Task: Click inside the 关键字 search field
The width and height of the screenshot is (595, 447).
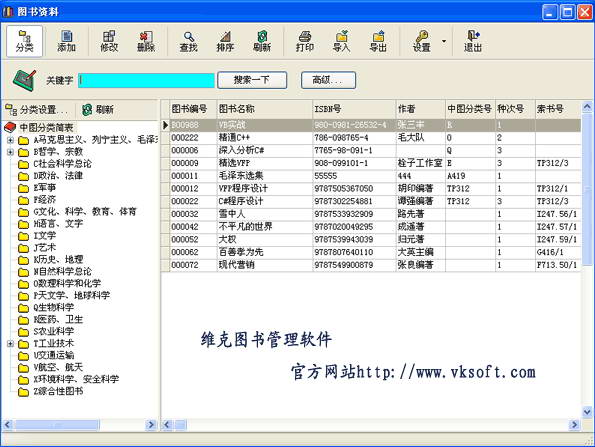Action: (146, 80)
